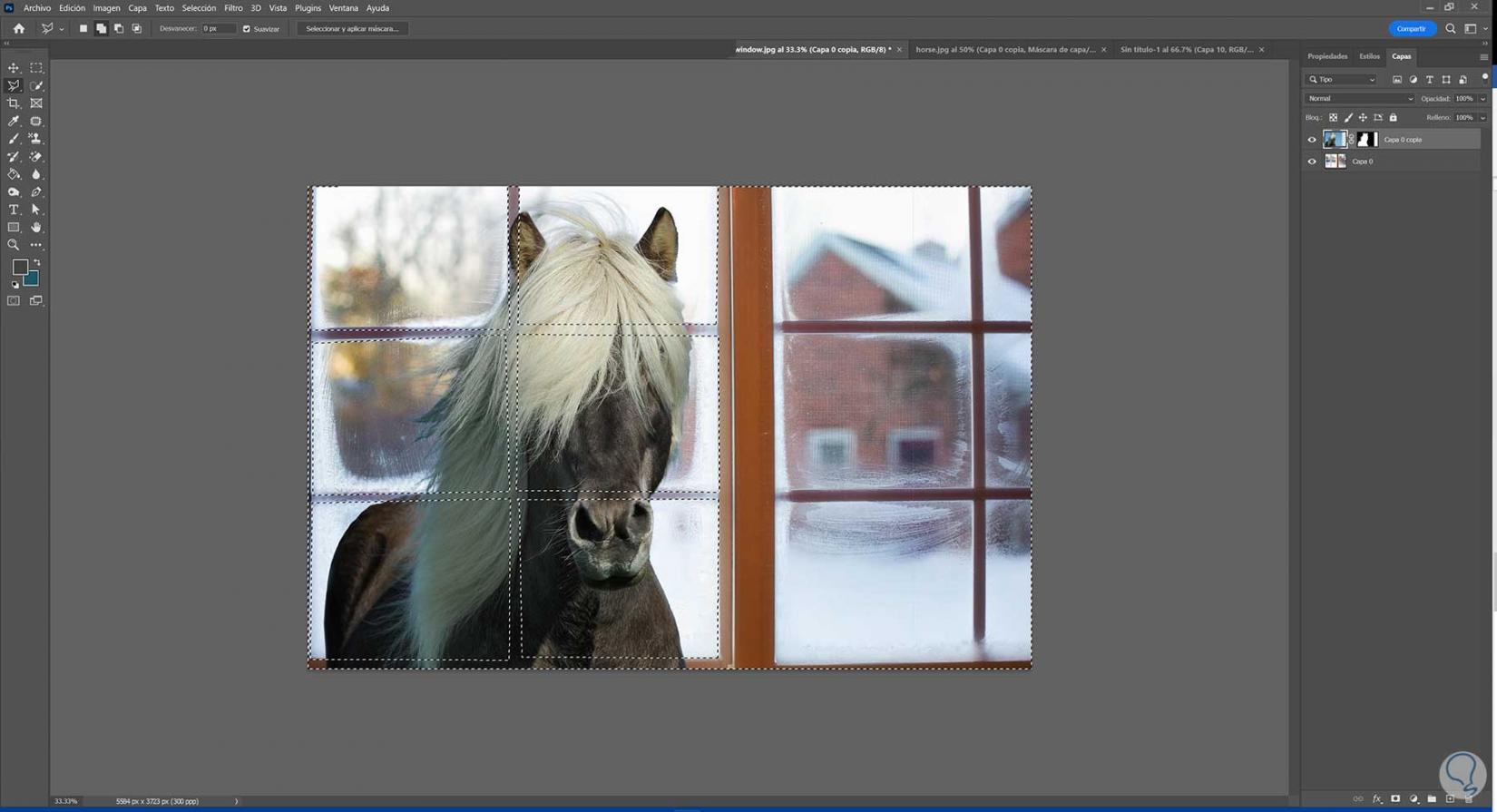The height and width of the screenshot is (812, 1497).
Task: Select the Zoom tool in the toolbox
Action: click(x=14, y=245)
